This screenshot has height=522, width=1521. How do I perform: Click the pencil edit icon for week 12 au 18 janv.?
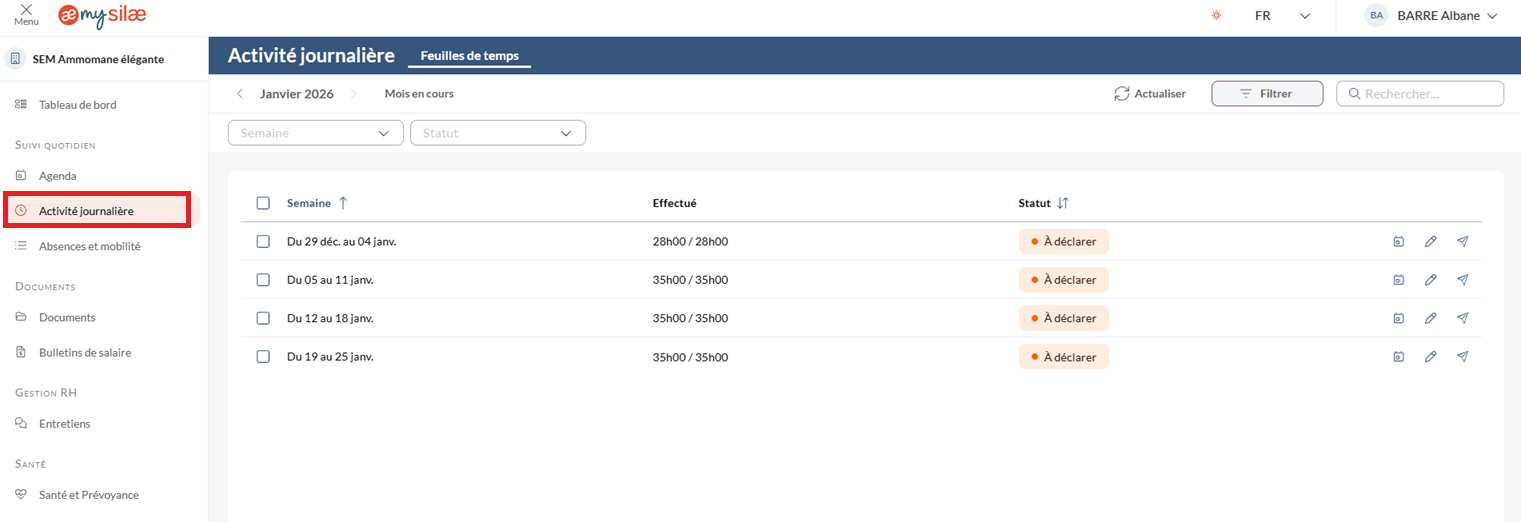coord(1430,318)
